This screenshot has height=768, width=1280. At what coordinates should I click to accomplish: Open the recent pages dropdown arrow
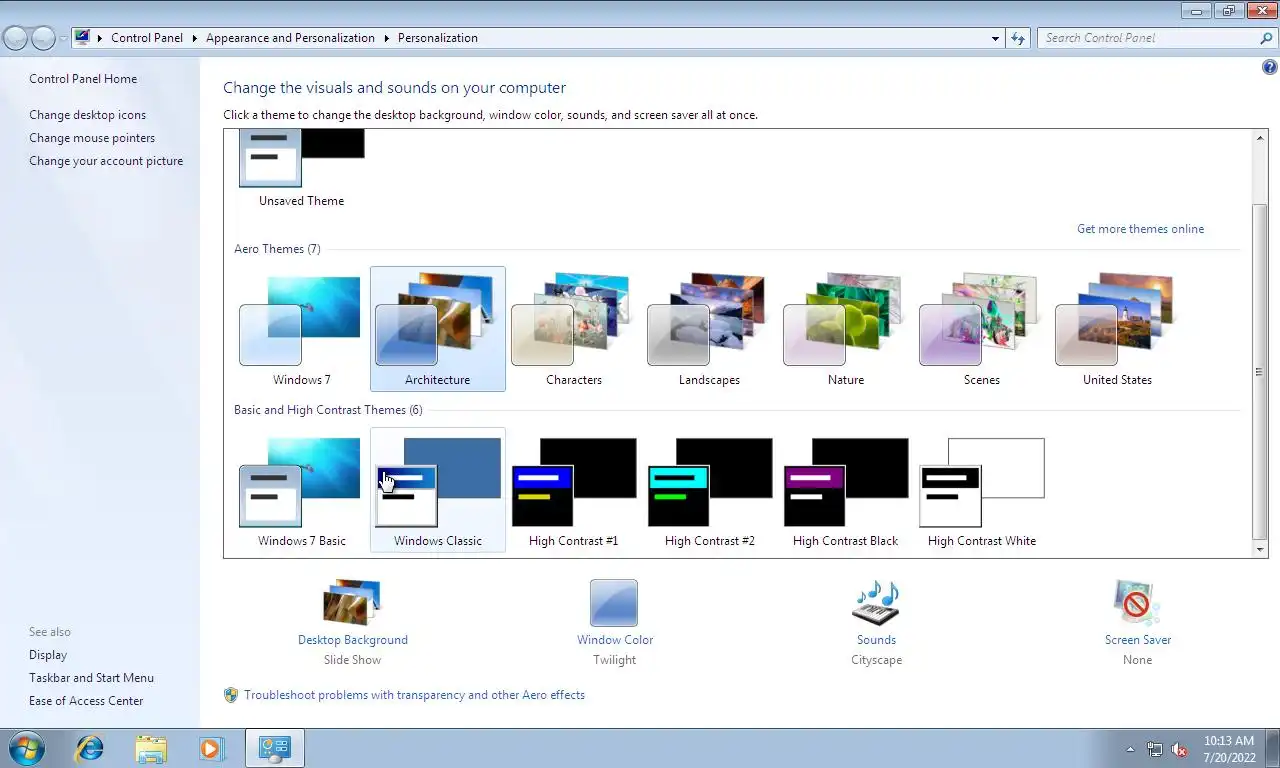point(63,38)
